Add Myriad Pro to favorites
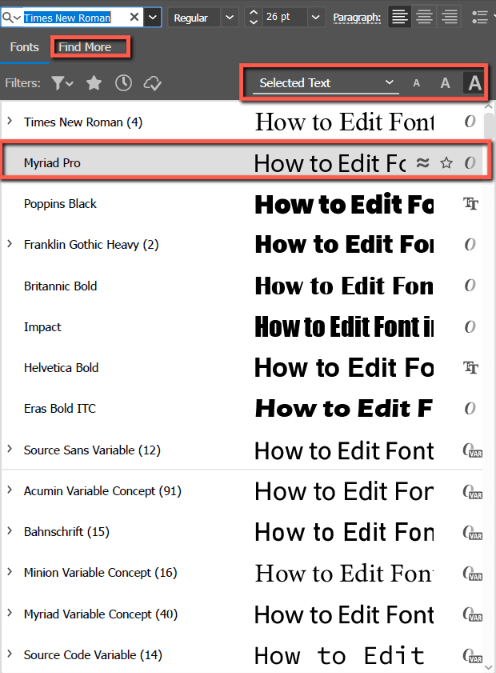This screenshot has width=496, height=673. click(x=447, y=163)
